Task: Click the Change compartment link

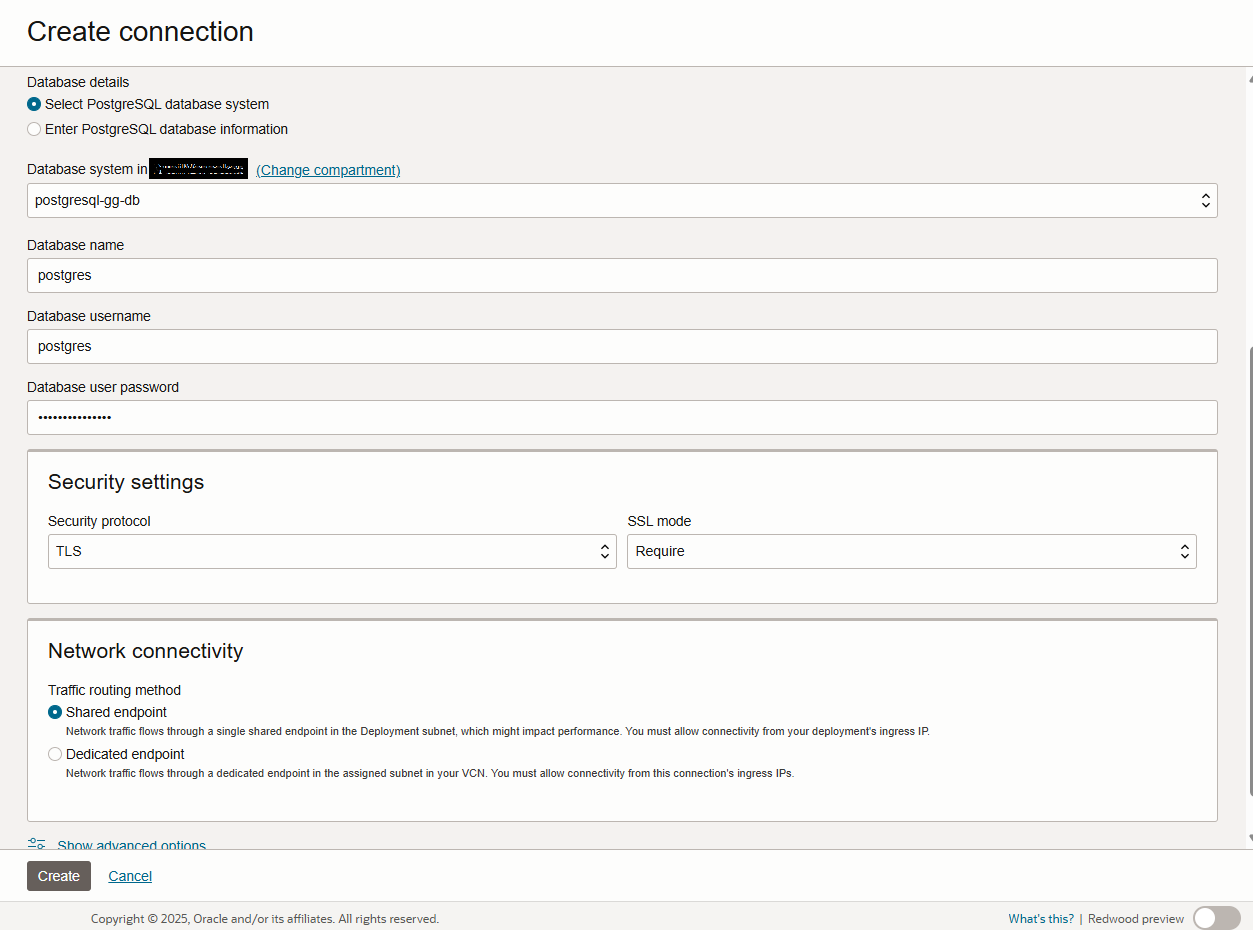Action: [328, 170]
